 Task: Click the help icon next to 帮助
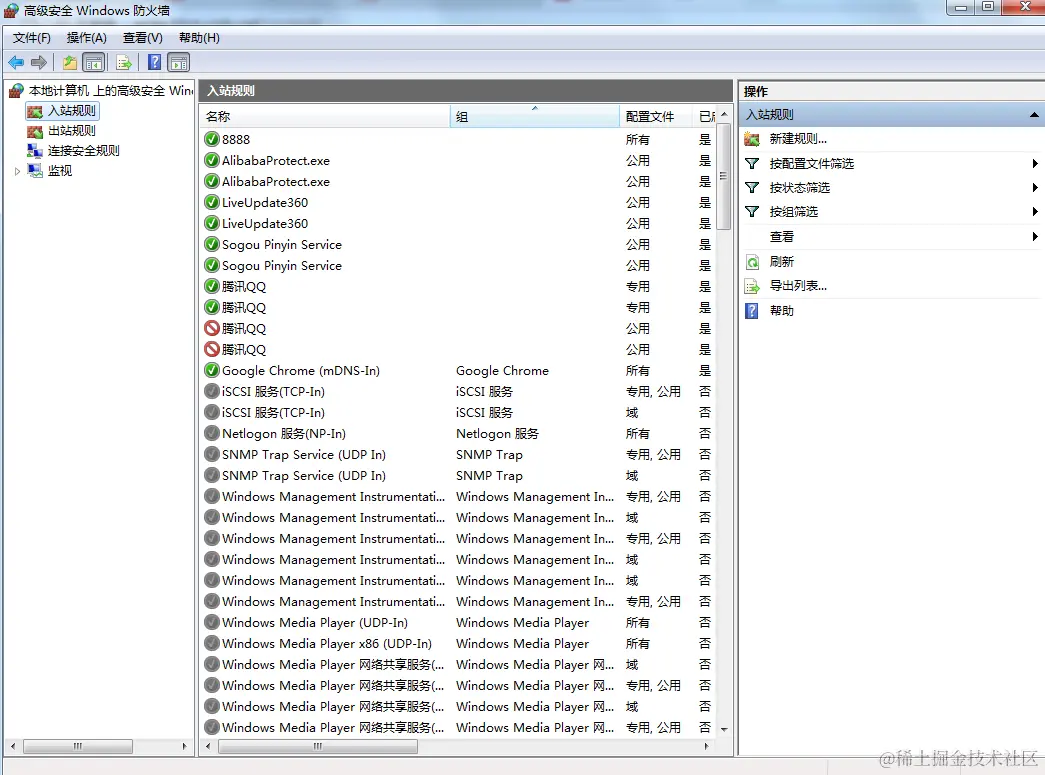point(752,311)
